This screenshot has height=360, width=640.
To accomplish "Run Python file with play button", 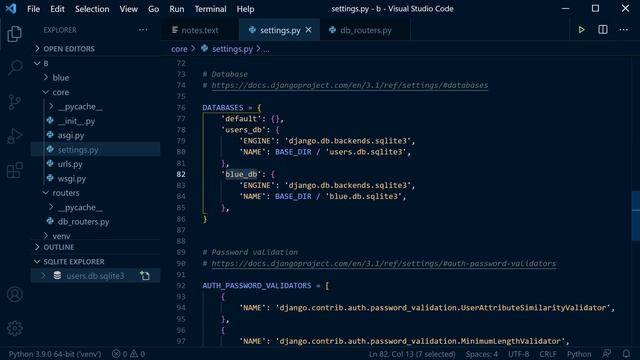I will [581, 30].
